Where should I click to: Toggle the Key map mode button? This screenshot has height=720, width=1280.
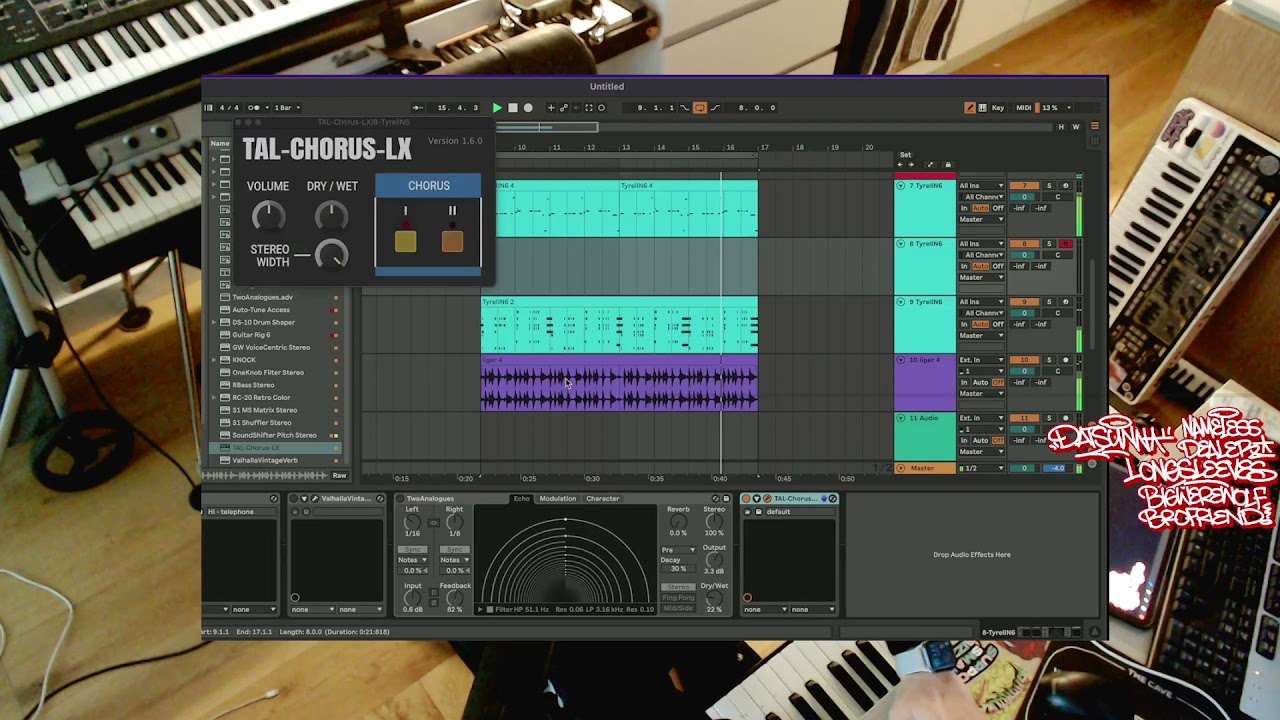tap(997, 108)
